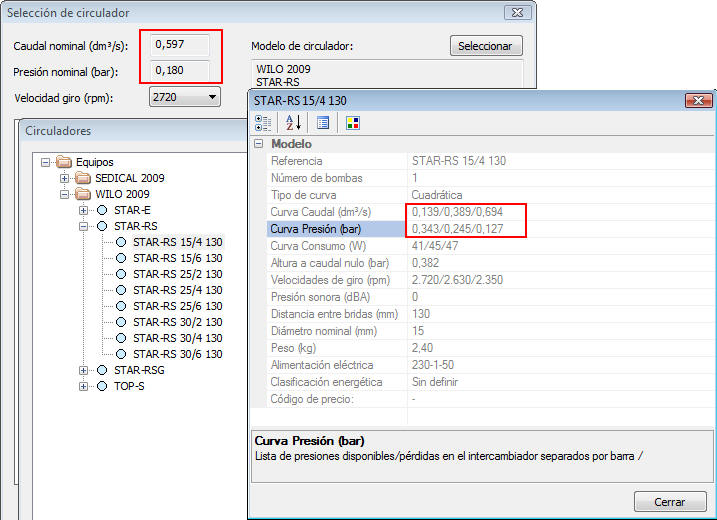Select the Equipos folder icon

click(64, 162)
